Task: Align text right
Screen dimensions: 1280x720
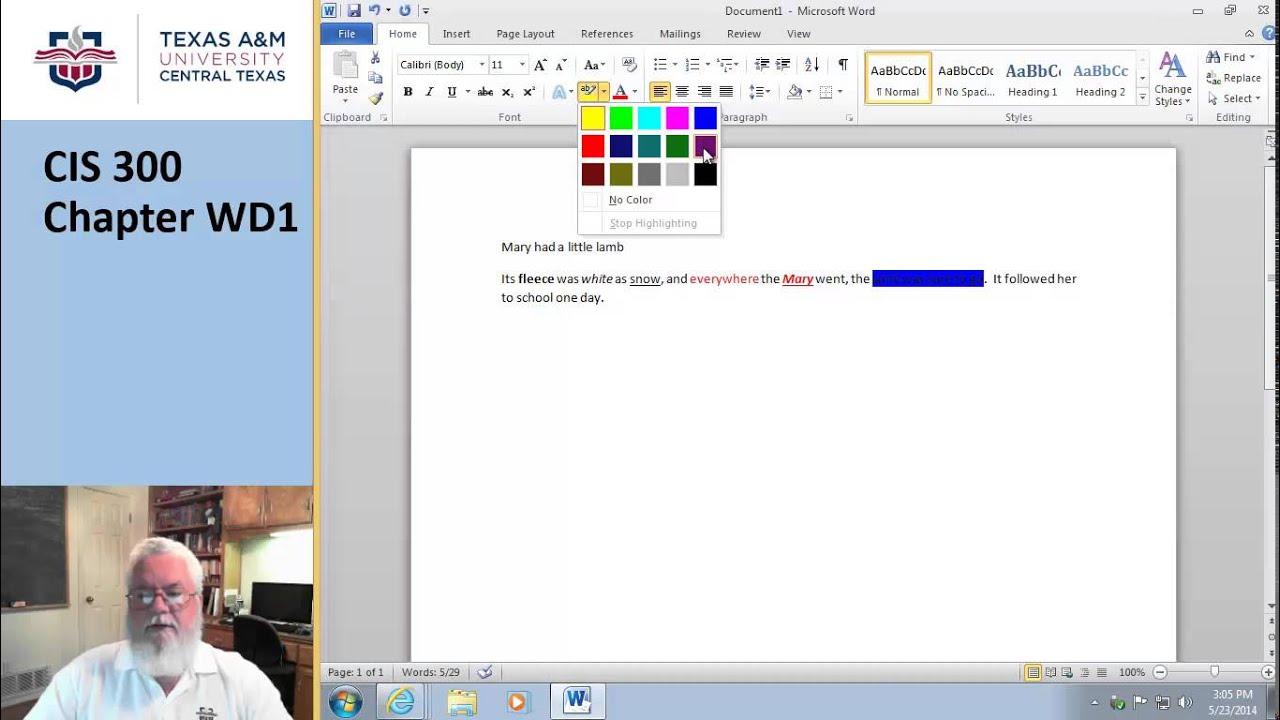Action: click(704, 92)
